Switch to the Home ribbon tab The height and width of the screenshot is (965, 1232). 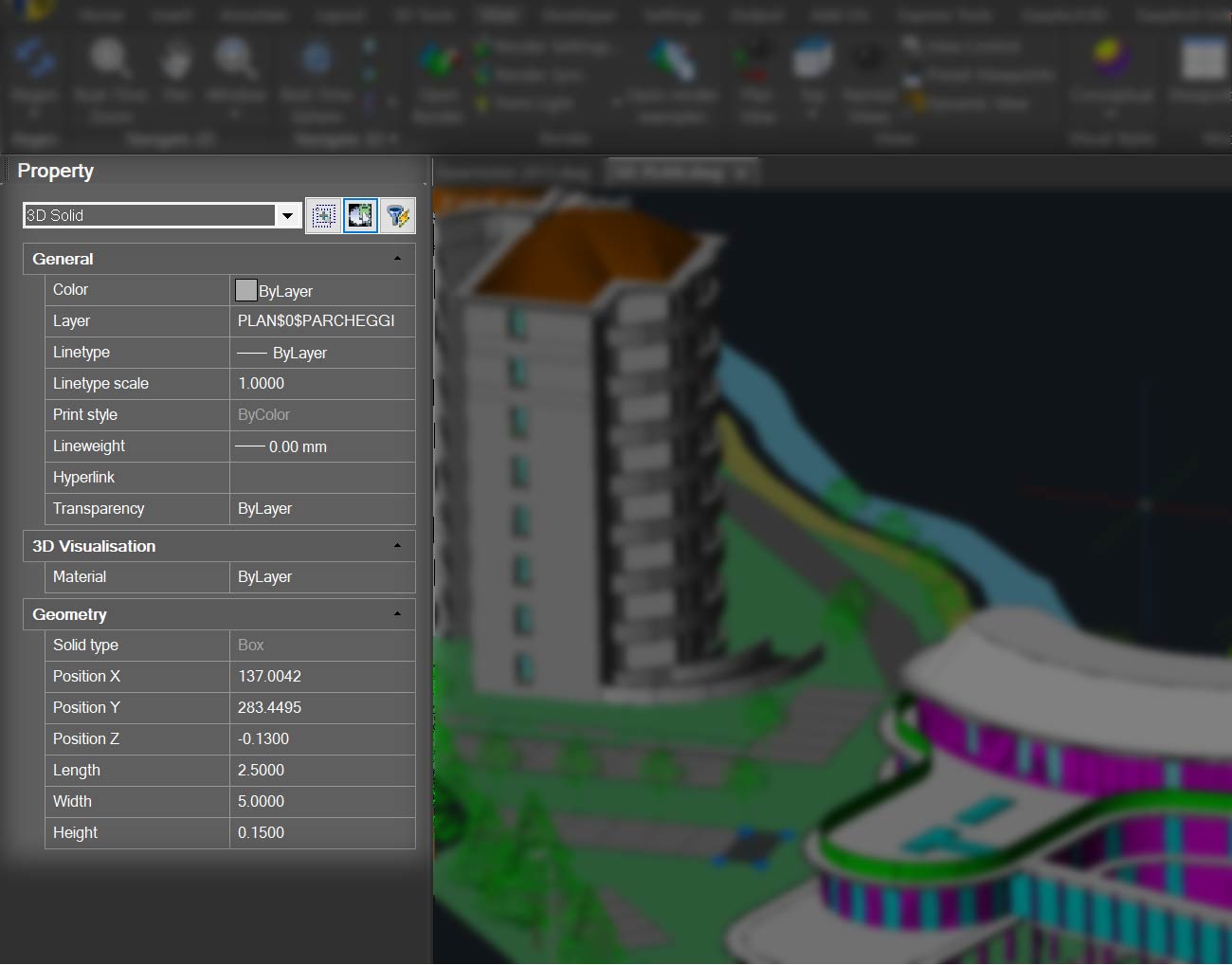(x=100, y=13)
